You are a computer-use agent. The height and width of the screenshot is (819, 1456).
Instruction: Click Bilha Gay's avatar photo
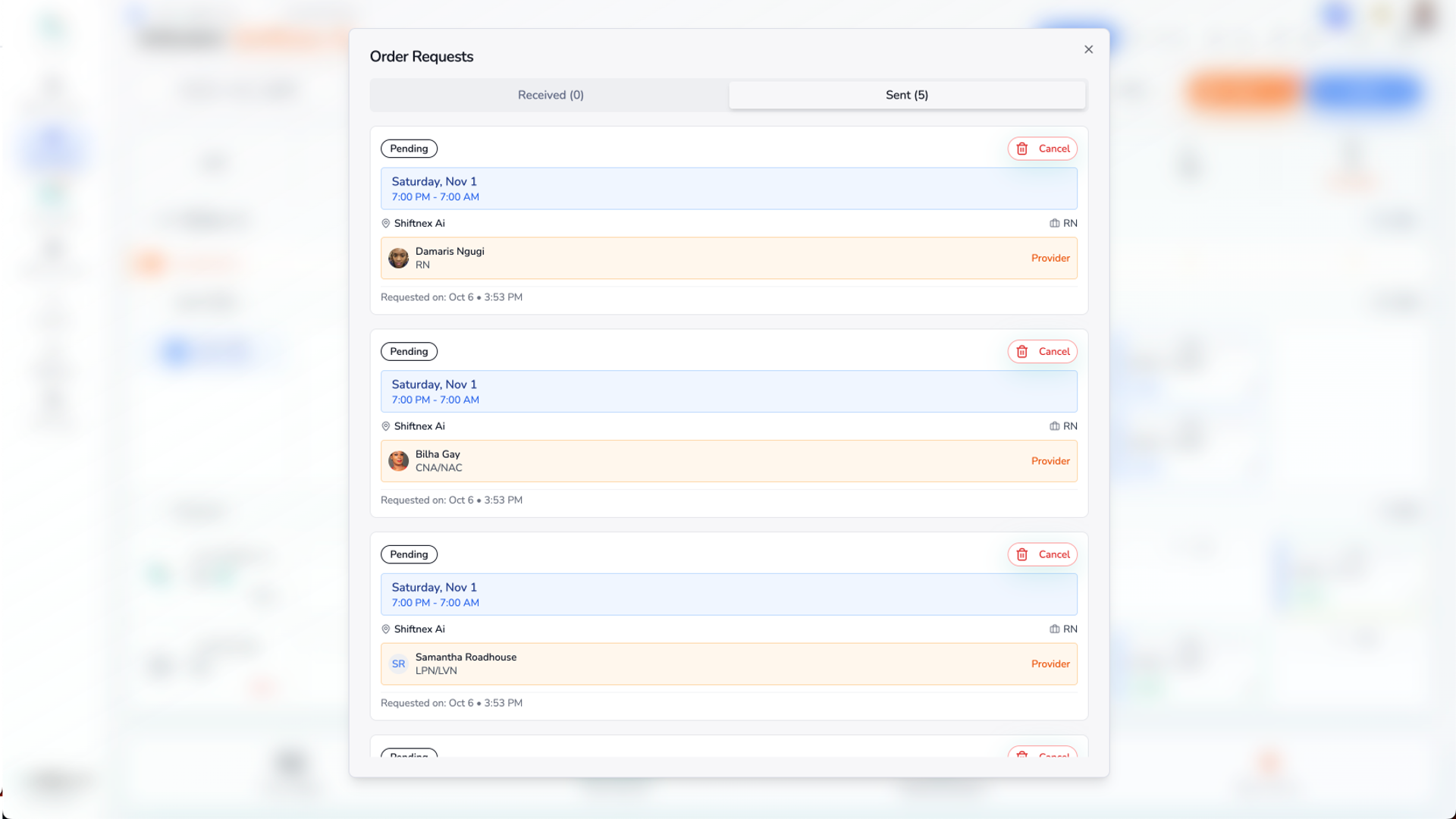click(398, 461)
